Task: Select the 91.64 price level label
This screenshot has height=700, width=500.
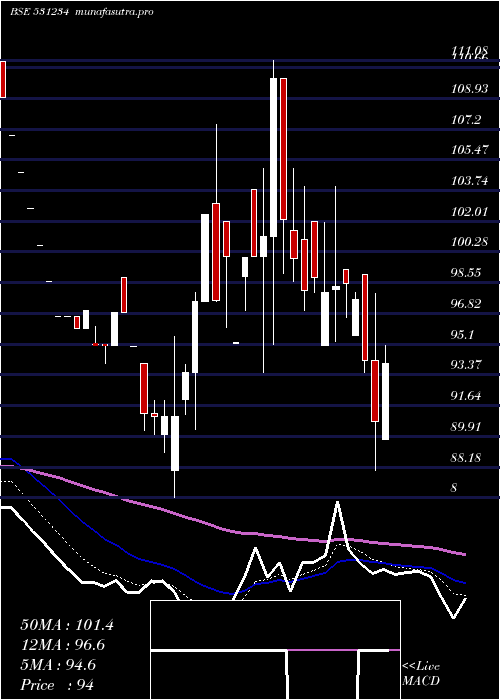Action: coord(466,396)
